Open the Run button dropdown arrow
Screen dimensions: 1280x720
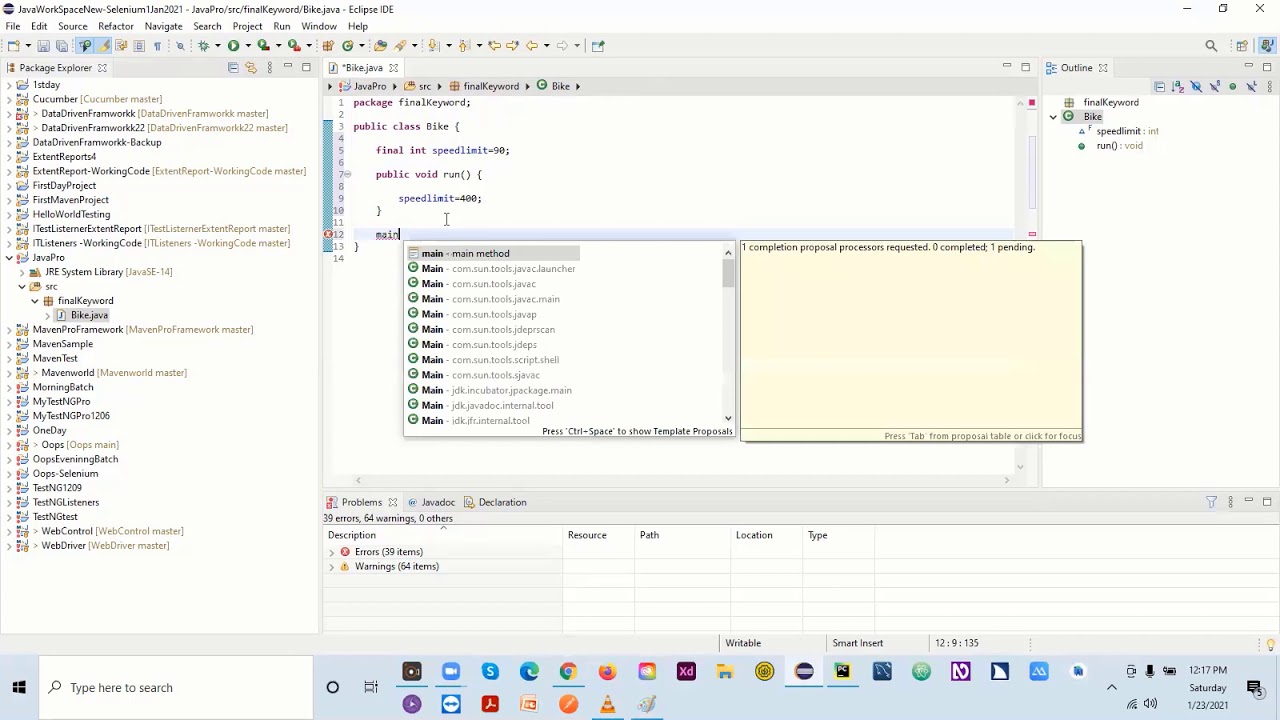pos(248,45)
